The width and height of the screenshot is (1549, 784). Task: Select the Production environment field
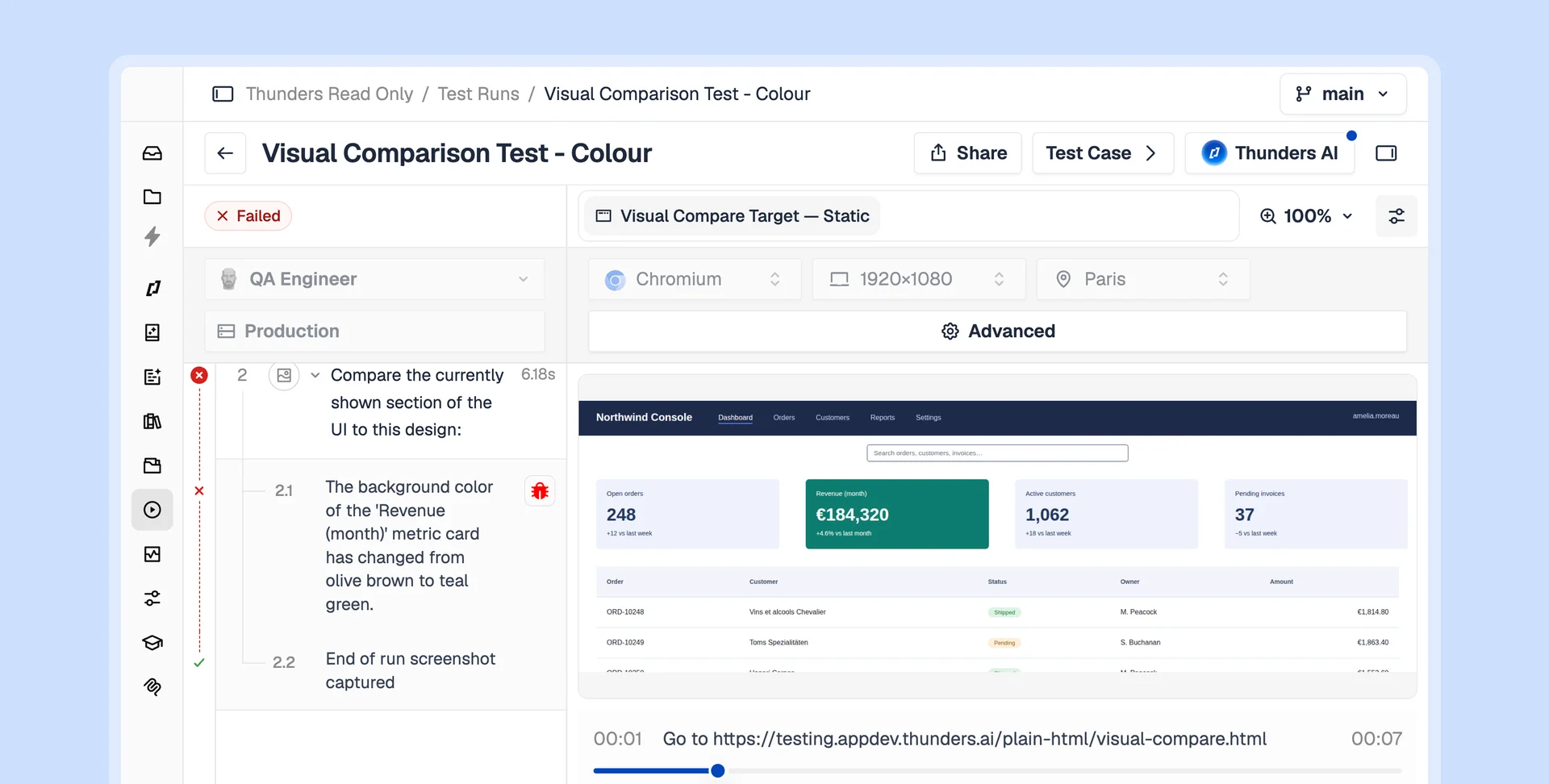click(x=375, y=332)
